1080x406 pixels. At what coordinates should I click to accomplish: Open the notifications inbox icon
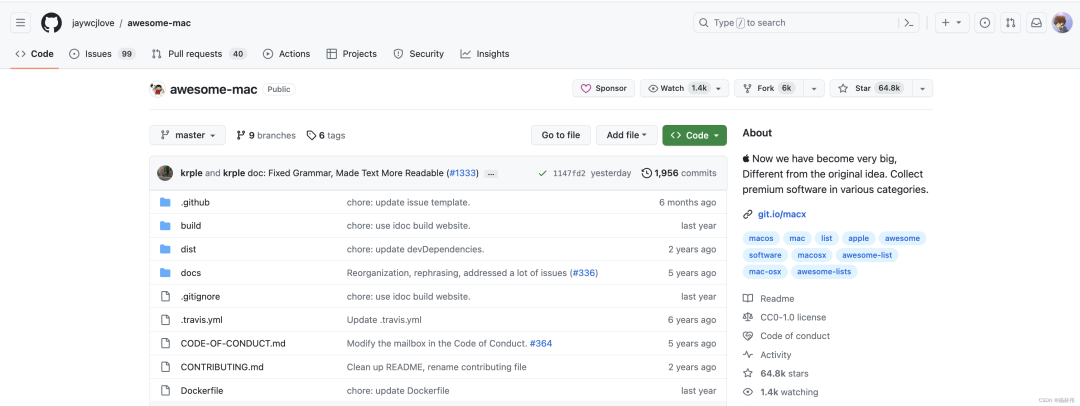pos(1037,23)
